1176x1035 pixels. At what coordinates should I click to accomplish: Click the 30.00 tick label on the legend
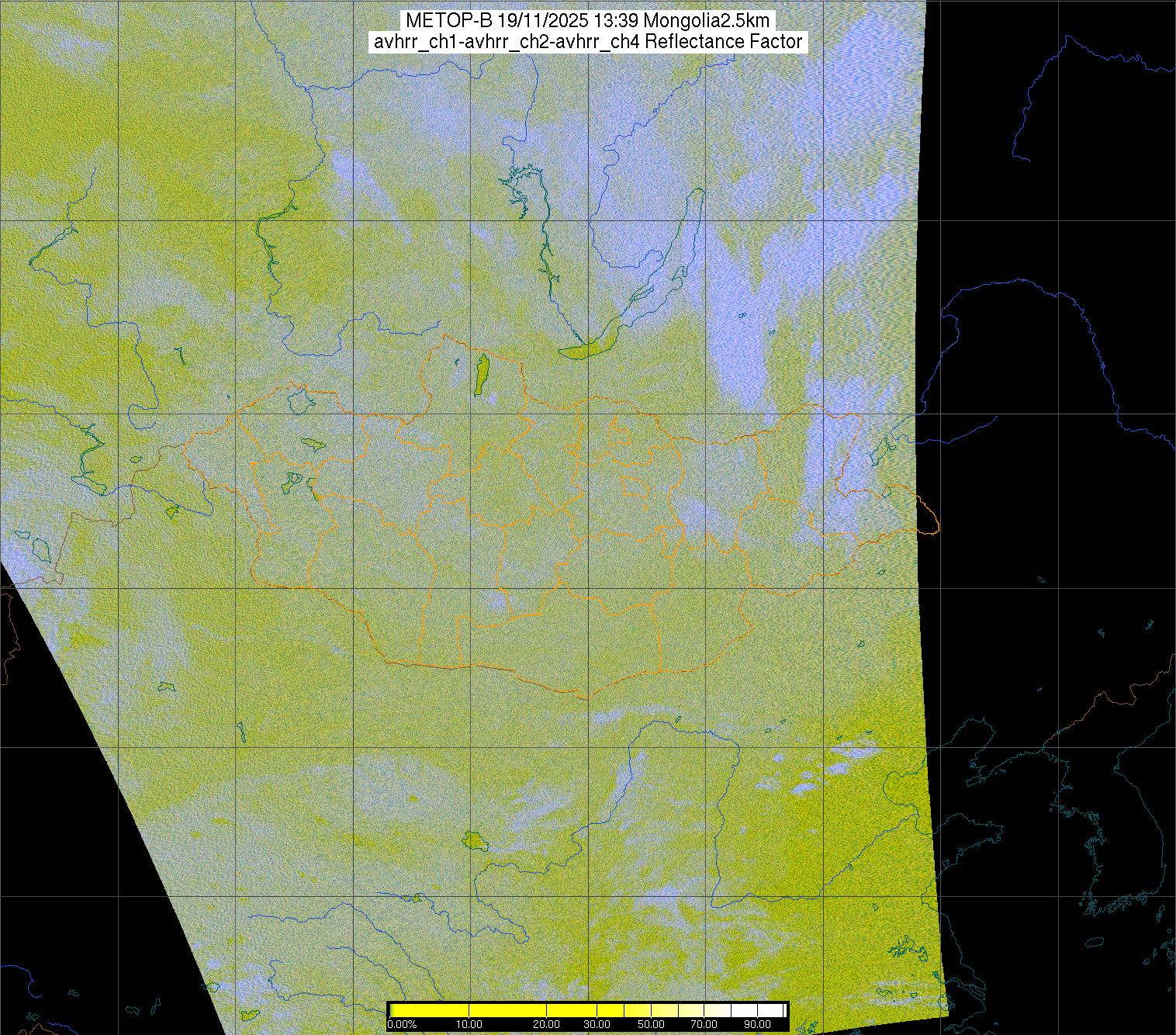coord(596,1024)
